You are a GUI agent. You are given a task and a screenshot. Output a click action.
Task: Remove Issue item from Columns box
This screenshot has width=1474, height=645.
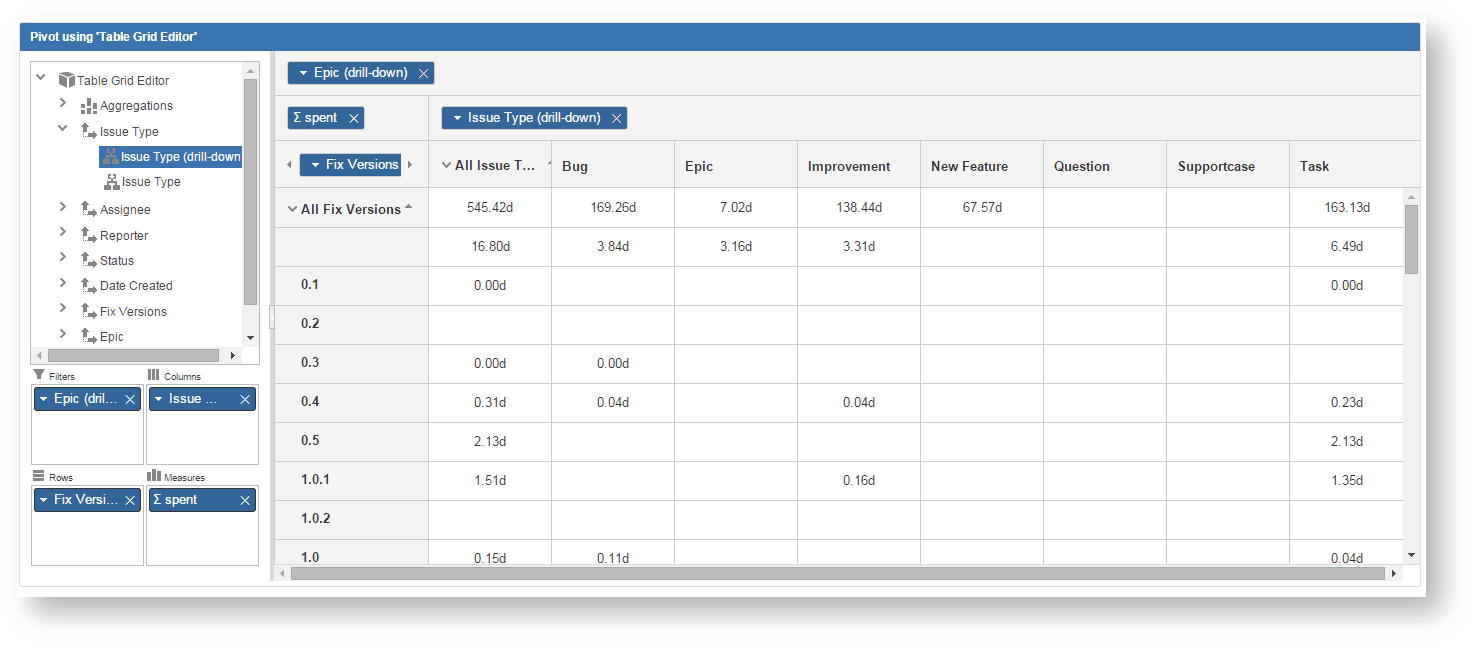click(245, 399)
